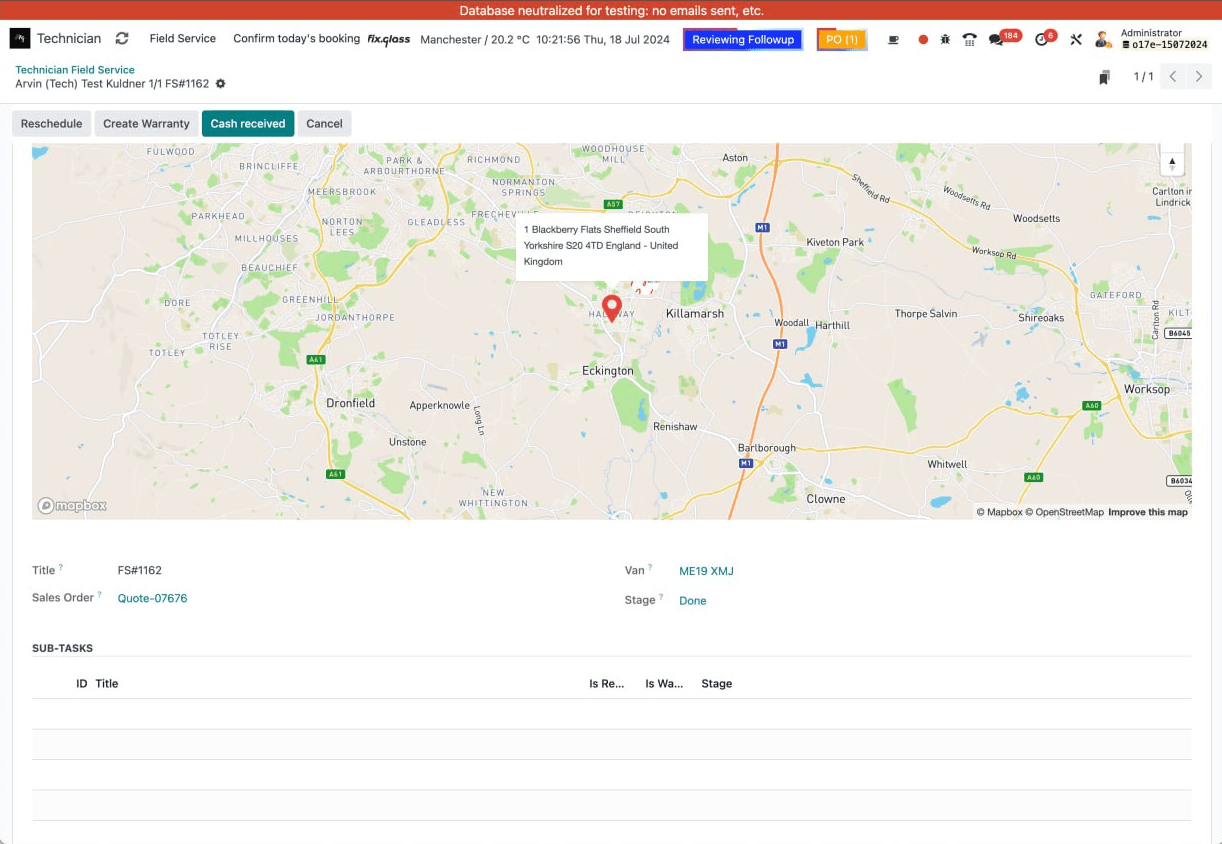Image resolution: width=1222 pixels, height=844 pixels.
Task: Click the Technician app name
Action: 69,39
